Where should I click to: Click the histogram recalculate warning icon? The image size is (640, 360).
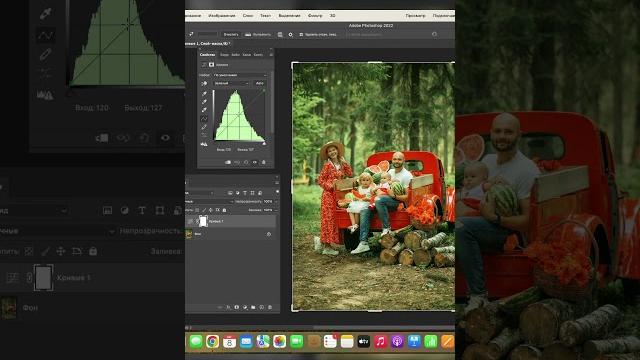click(x=204, y=144)
